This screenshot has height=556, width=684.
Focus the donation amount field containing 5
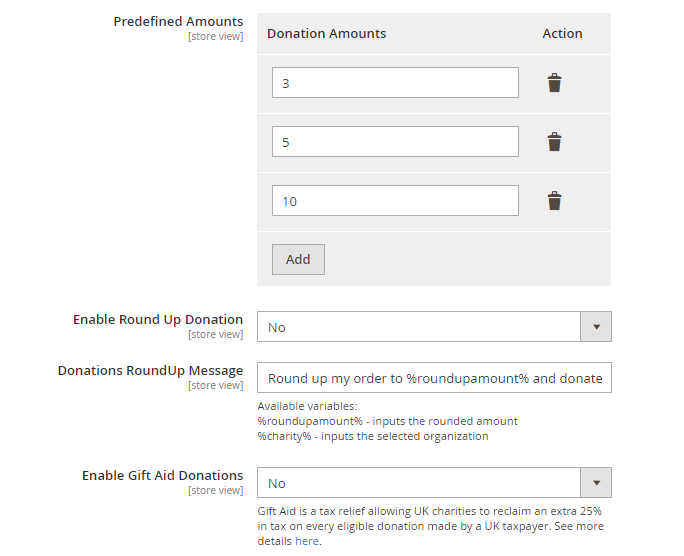pyautogui.click(x=395, y=142)
